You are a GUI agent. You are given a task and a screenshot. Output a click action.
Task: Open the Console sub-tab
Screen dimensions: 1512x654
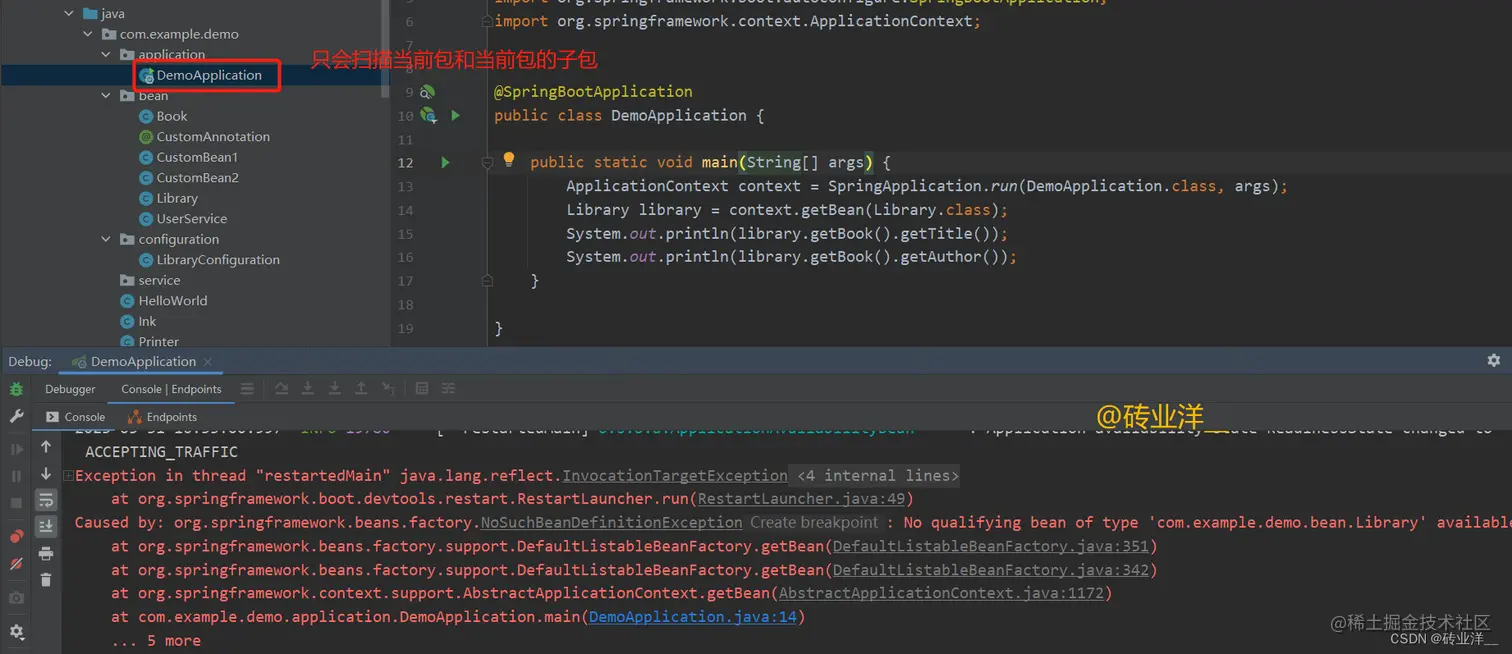tap(75, 417)
